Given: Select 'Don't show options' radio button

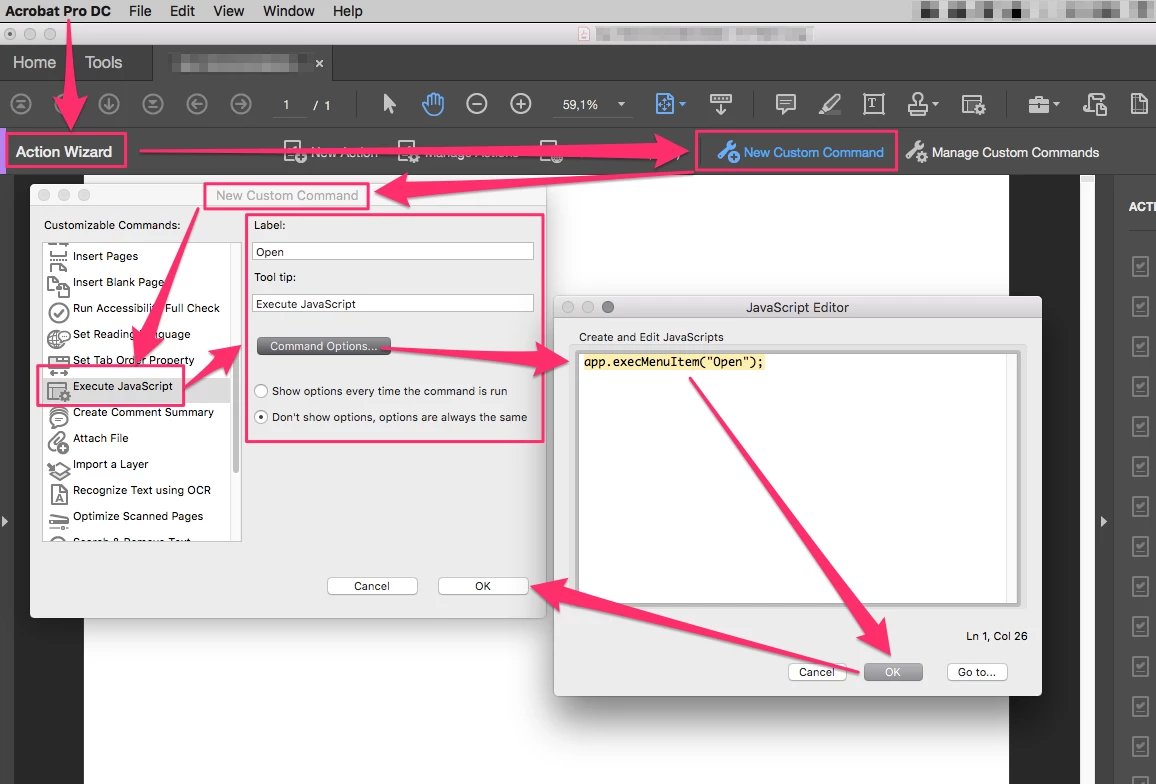Looking at the screenshot, I should tap(261, 417).
